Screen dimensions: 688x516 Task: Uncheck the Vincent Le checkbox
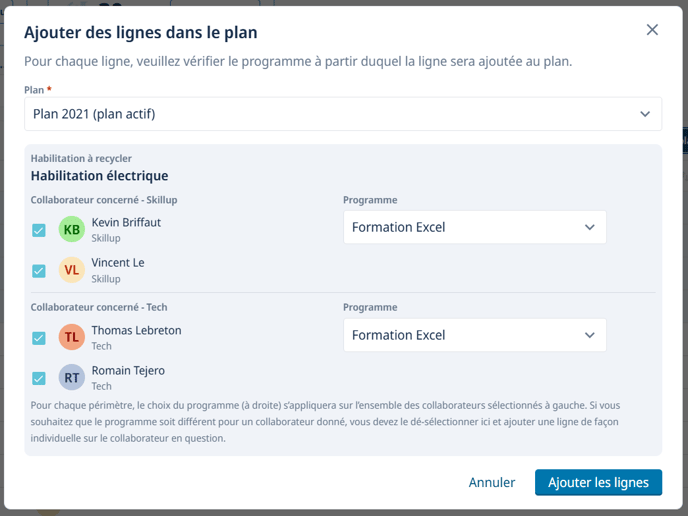tap(39, 271)
